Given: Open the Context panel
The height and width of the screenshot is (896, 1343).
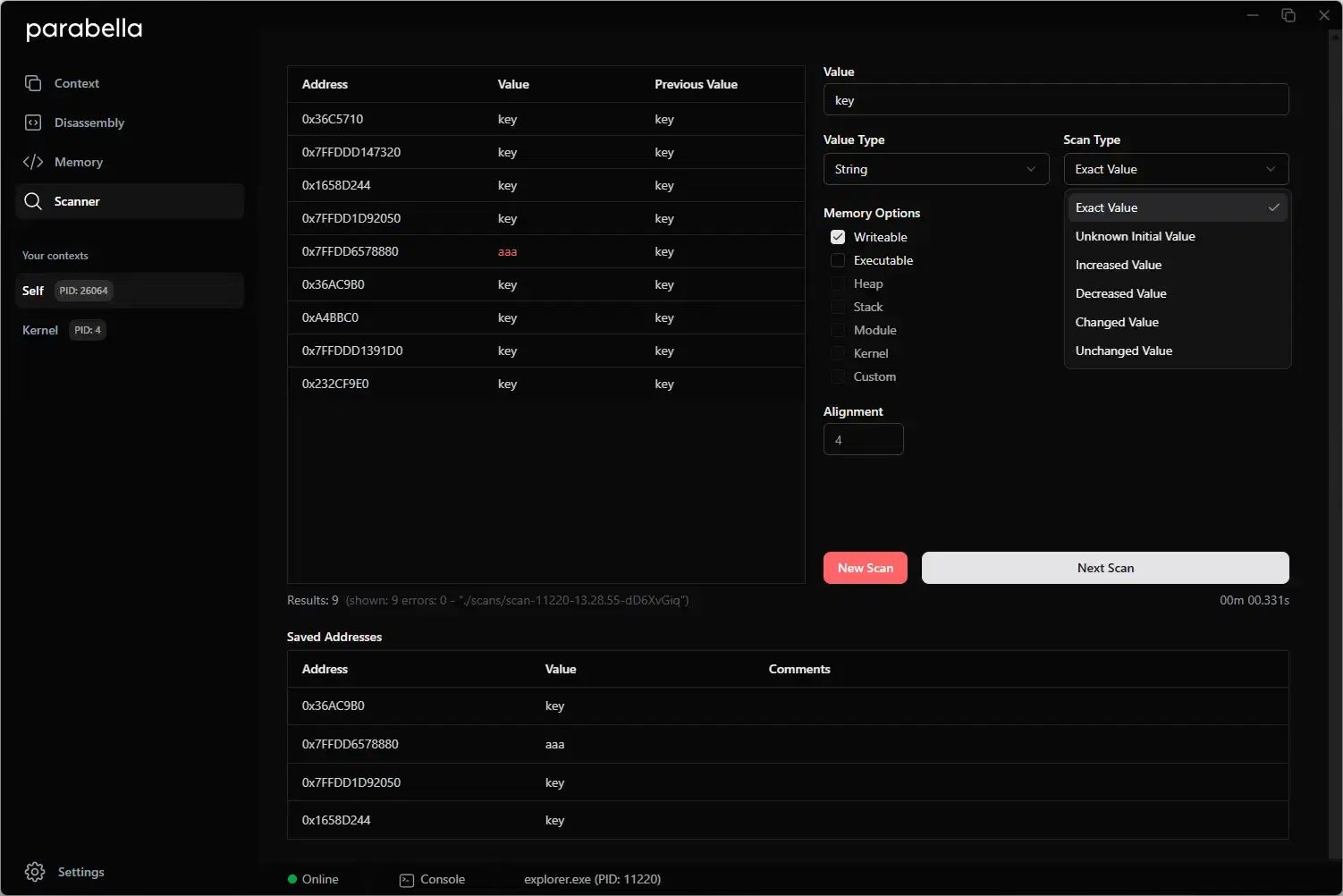Looking at the screenshot, I should pyautogui.click(x=76, y=82).
